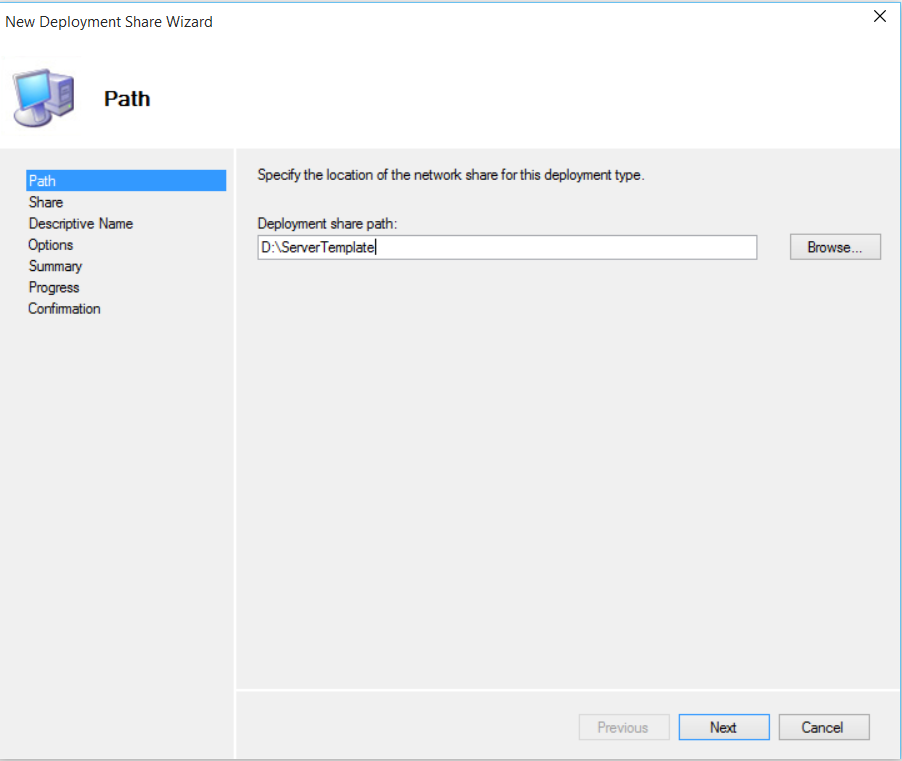Click the greyed-out Previous button
The width and height of the screenshot is (902, 761).
(x=623, y=727)
